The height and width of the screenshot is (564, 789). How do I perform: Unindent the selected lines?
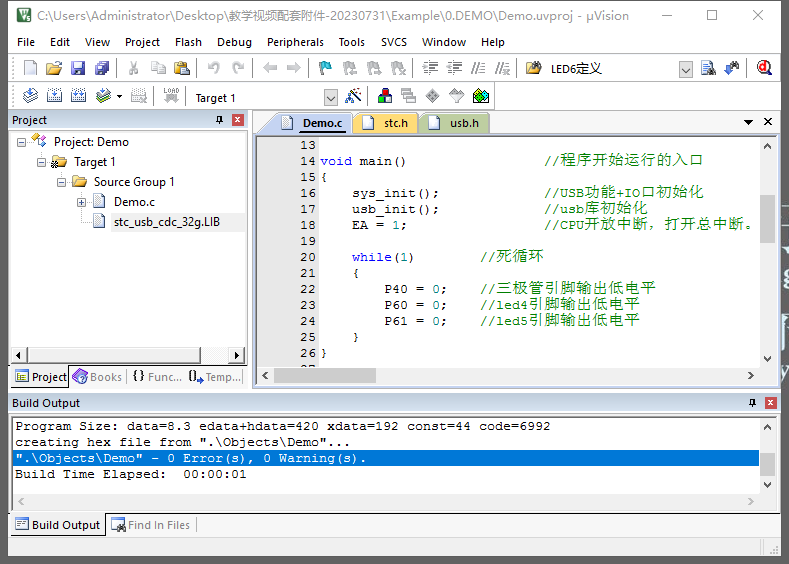pos(454,68)
